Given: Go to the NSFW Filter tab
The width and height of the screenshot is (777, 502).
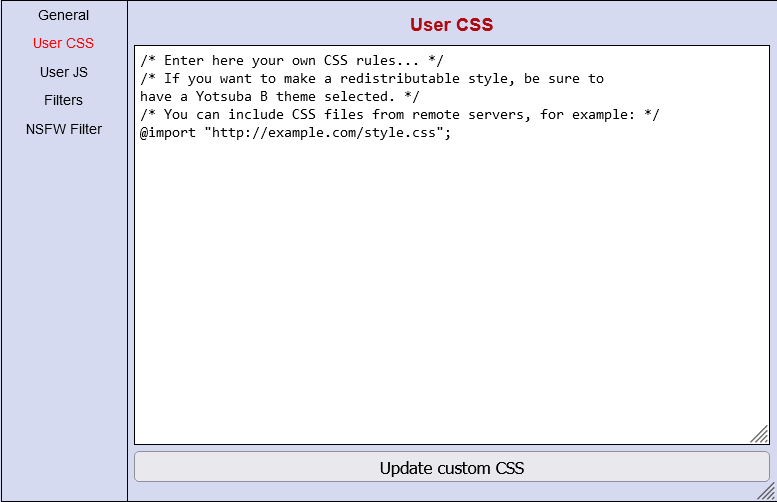Looking at the screenshot, I should 63,129.
